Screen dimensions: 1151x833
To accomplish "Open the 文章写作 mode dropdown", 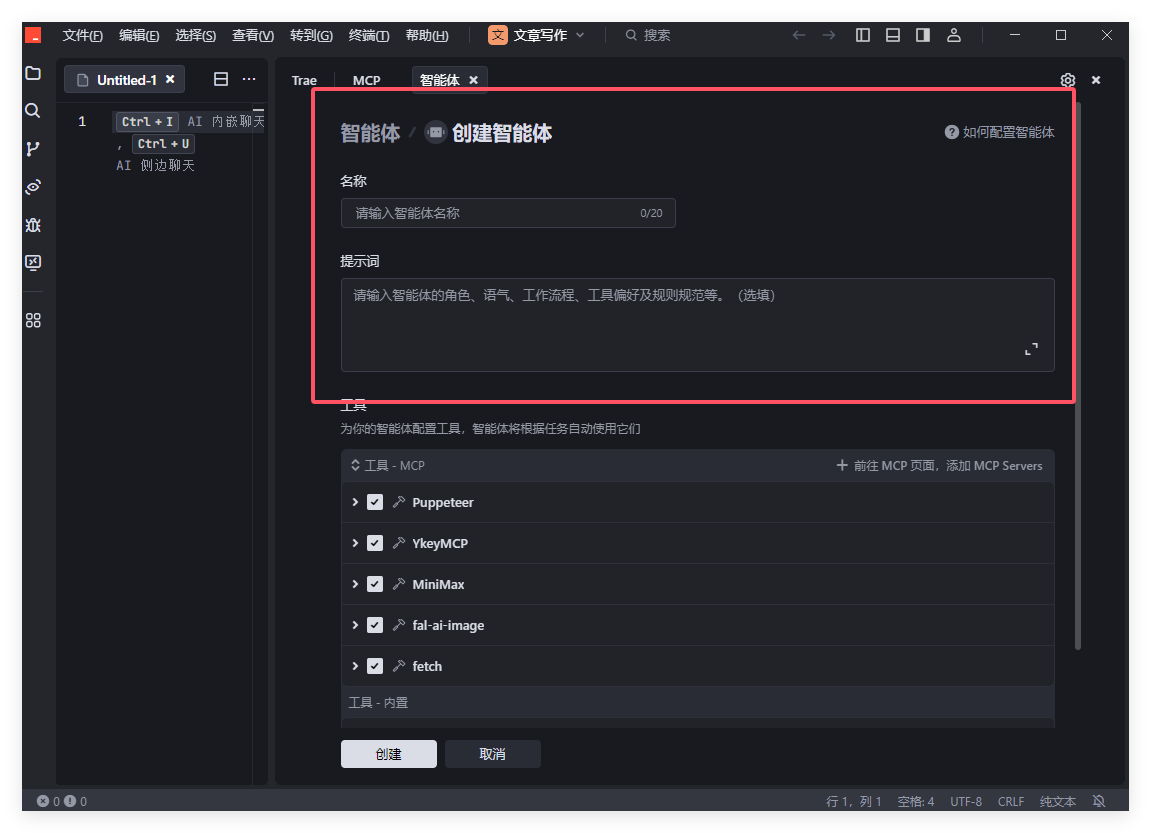I will (537, 35).
